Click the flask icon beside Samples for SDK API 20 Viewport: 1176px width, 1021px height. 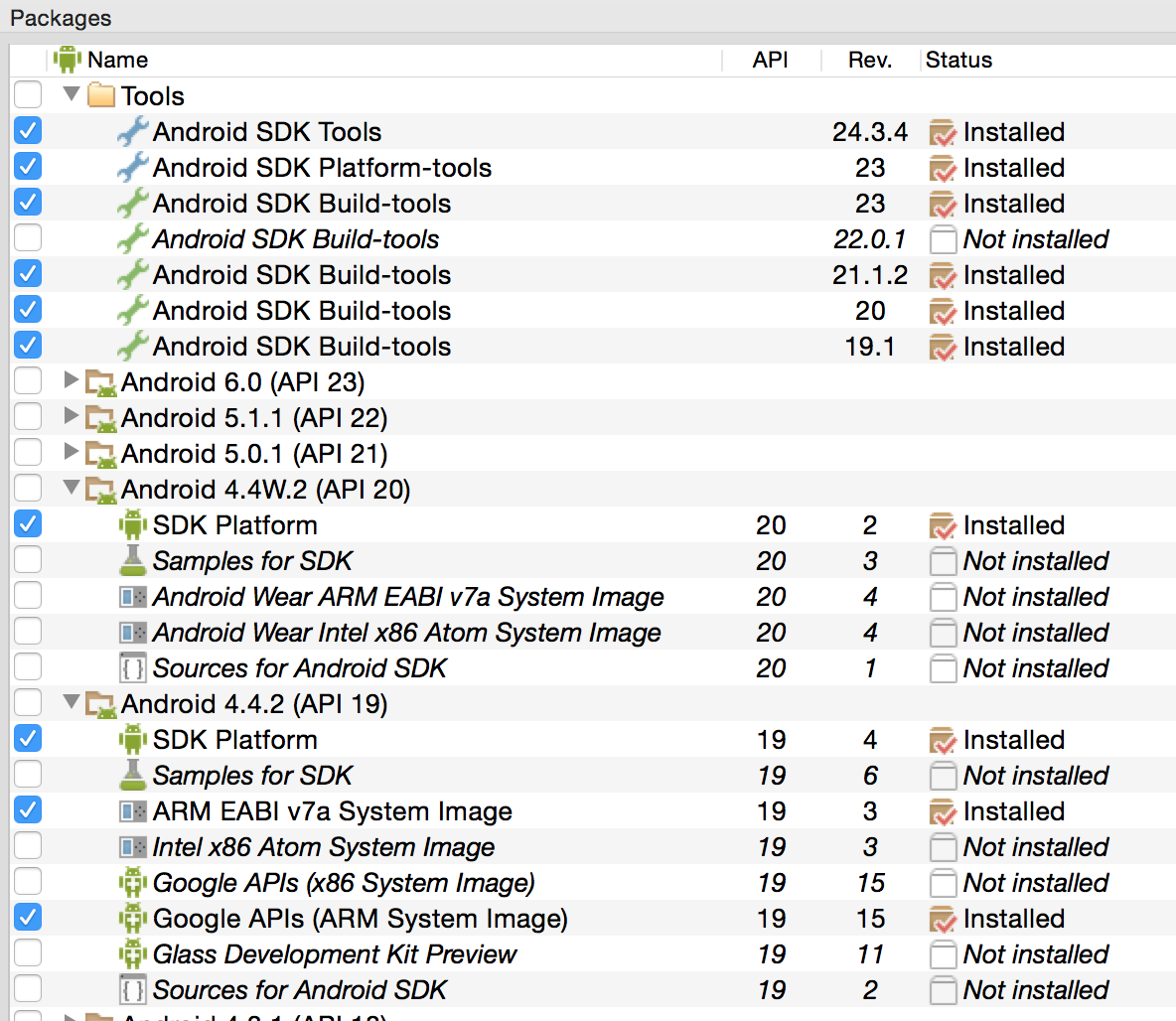click(132, 561)
